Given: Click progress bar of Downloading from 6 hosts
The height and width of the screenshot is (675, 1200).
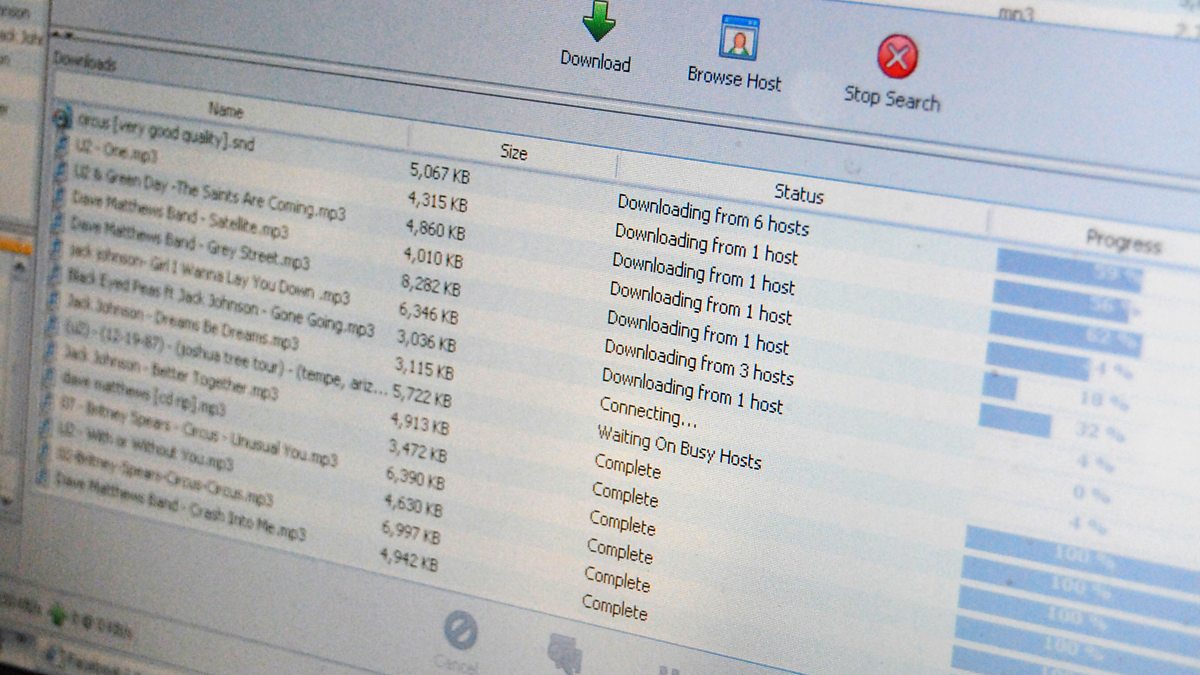Looking at the screenshot, I should (1070, 270).
